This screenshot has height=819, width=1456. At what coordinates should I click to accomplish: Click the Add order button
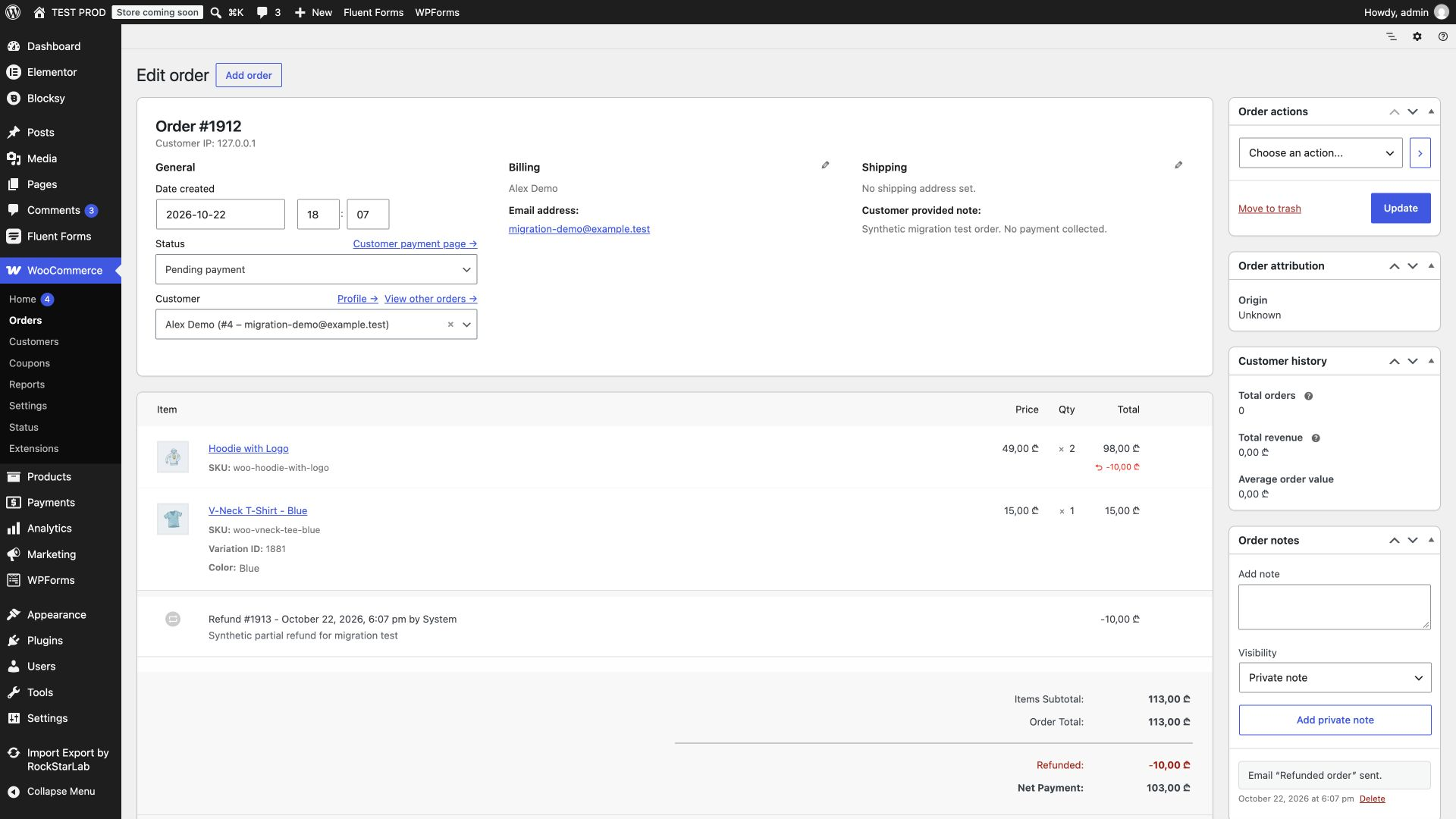(x=249, y=75)
